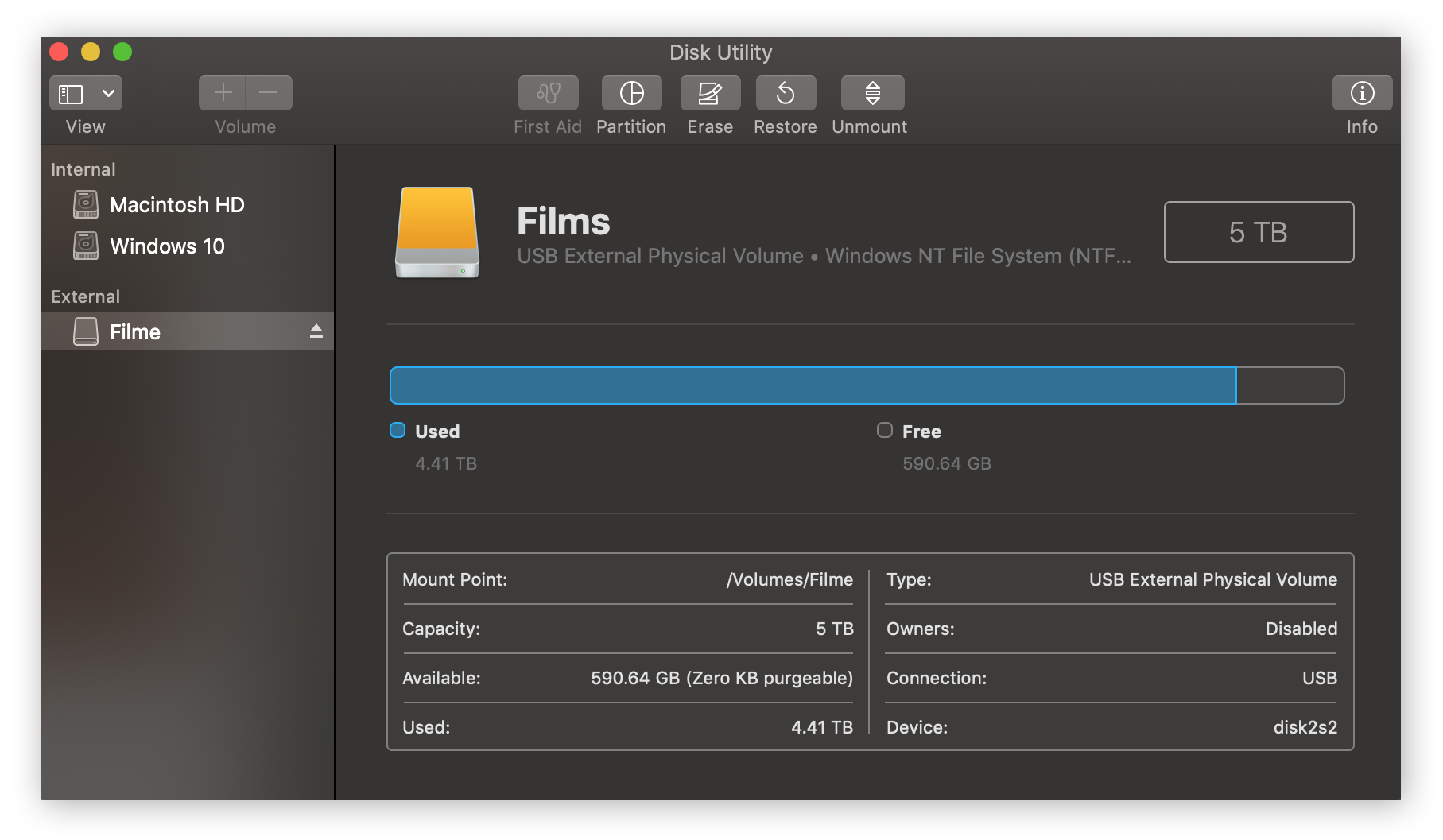Click the Mount Point value /Volumes/Filme
The height and width of the screenshot is (840, 1443).
pyautogui.click(x=789, y=579)
